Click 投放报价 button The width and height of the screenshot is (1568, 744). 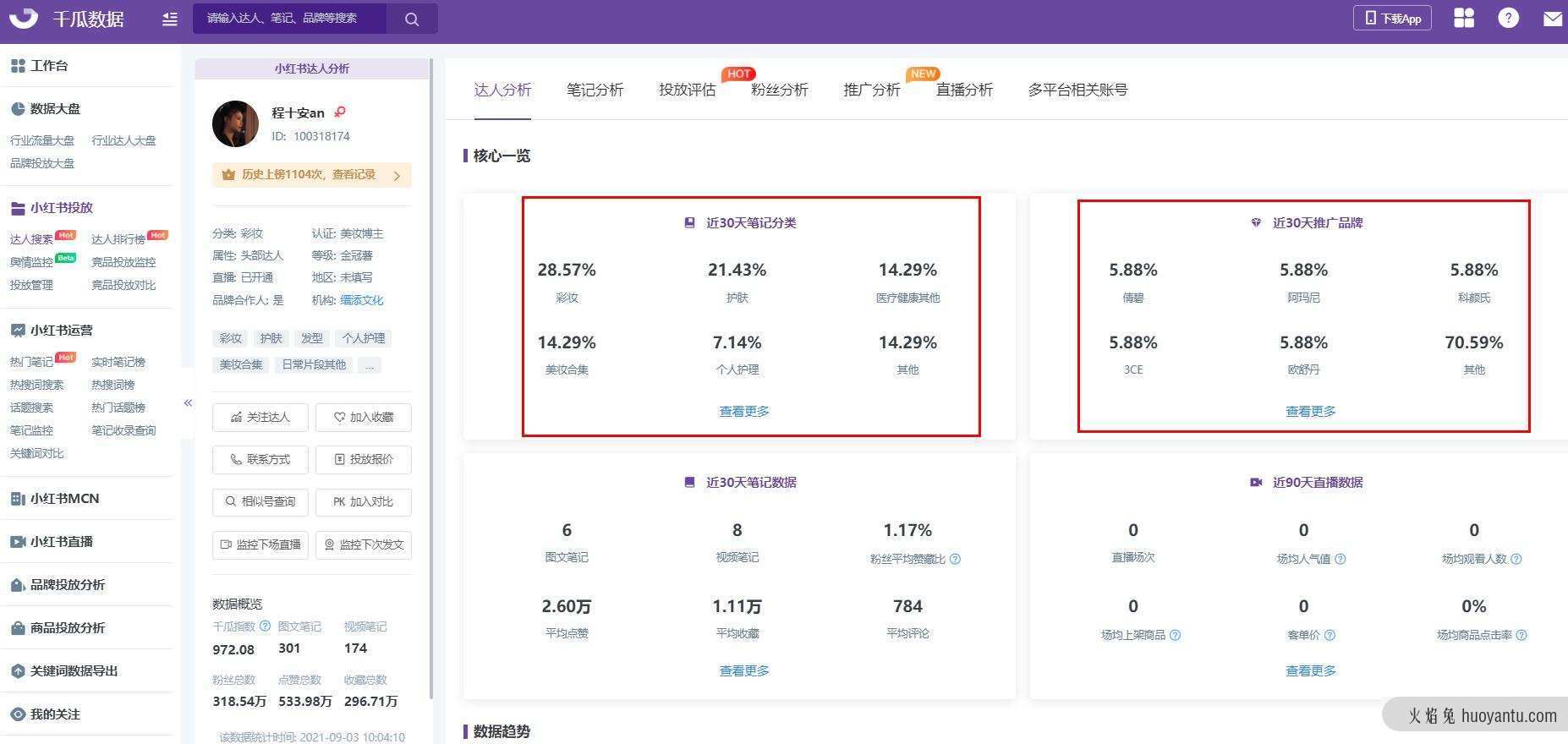point(364,459)
